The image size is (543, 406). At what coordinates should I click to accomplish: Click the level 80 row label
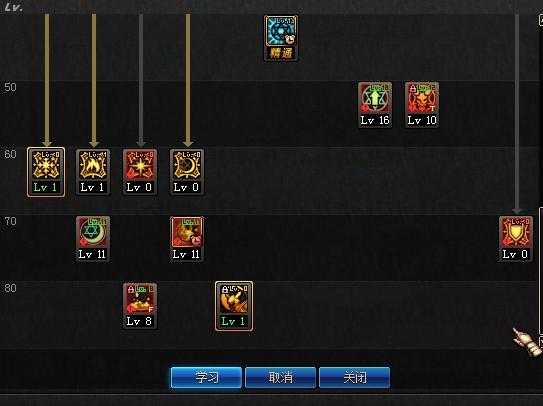(10, 288)
